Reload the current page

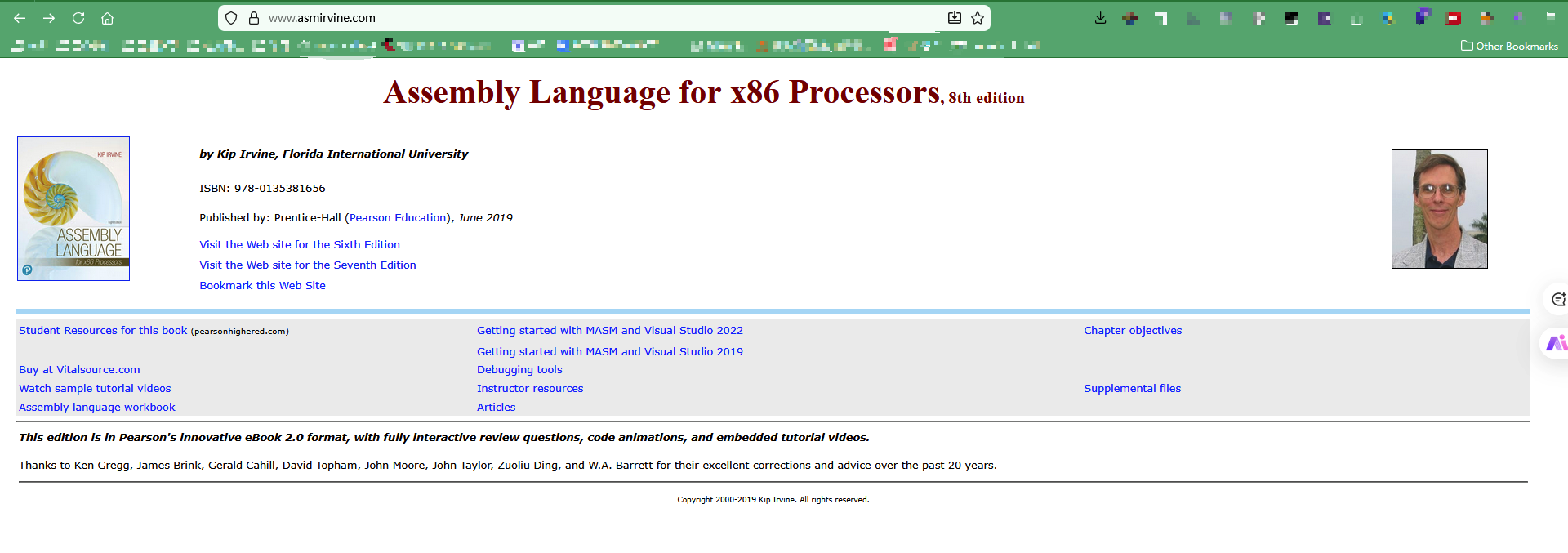click(78, 18)
